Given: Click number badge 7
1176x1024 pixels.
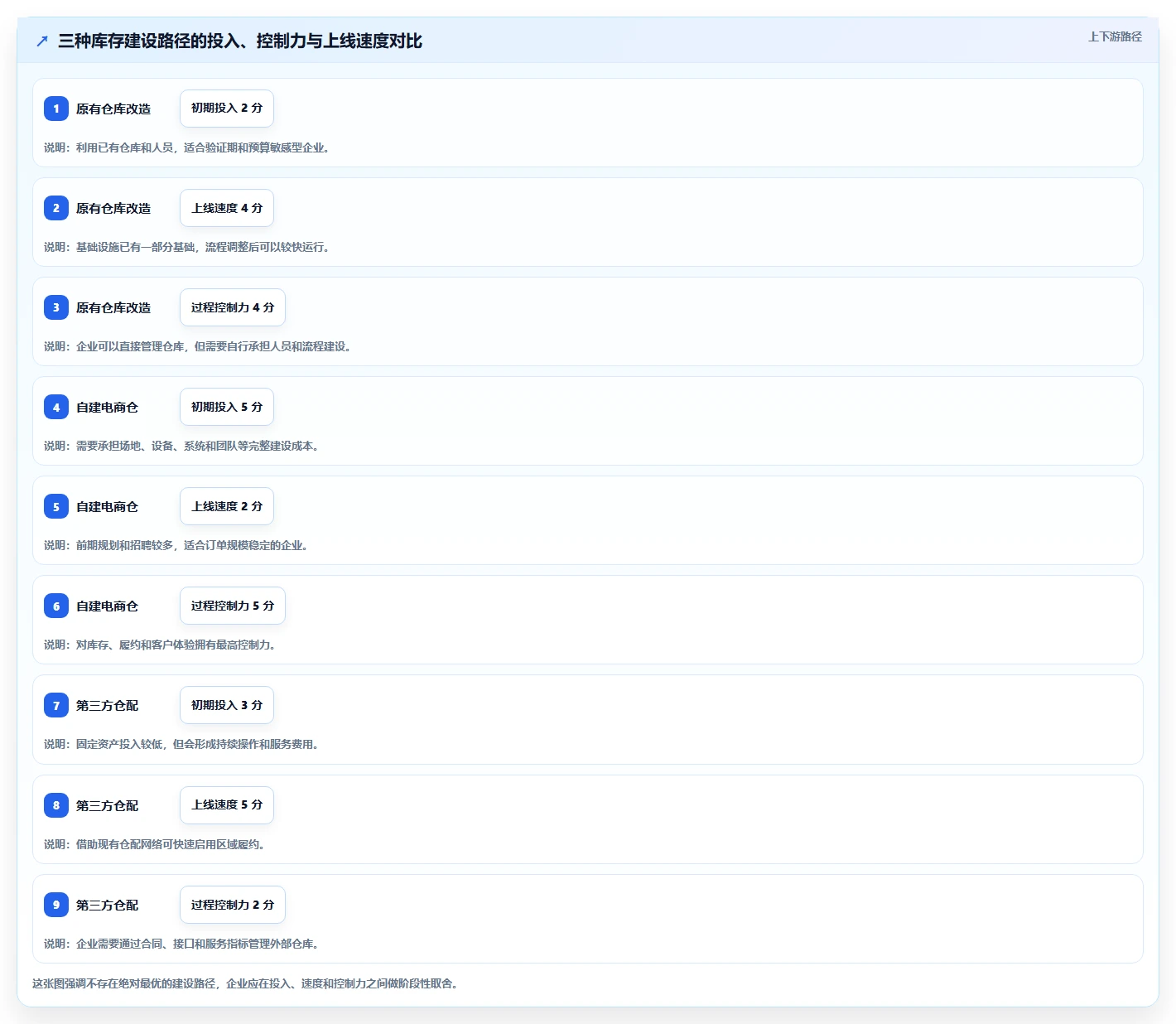Looking at the screenshot, I should click(56, 705).
